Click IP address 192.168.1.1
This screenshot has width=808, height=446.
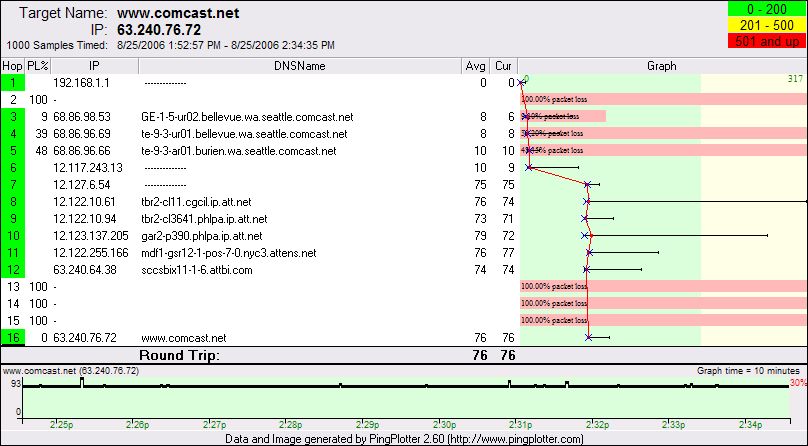coord(81,83)
